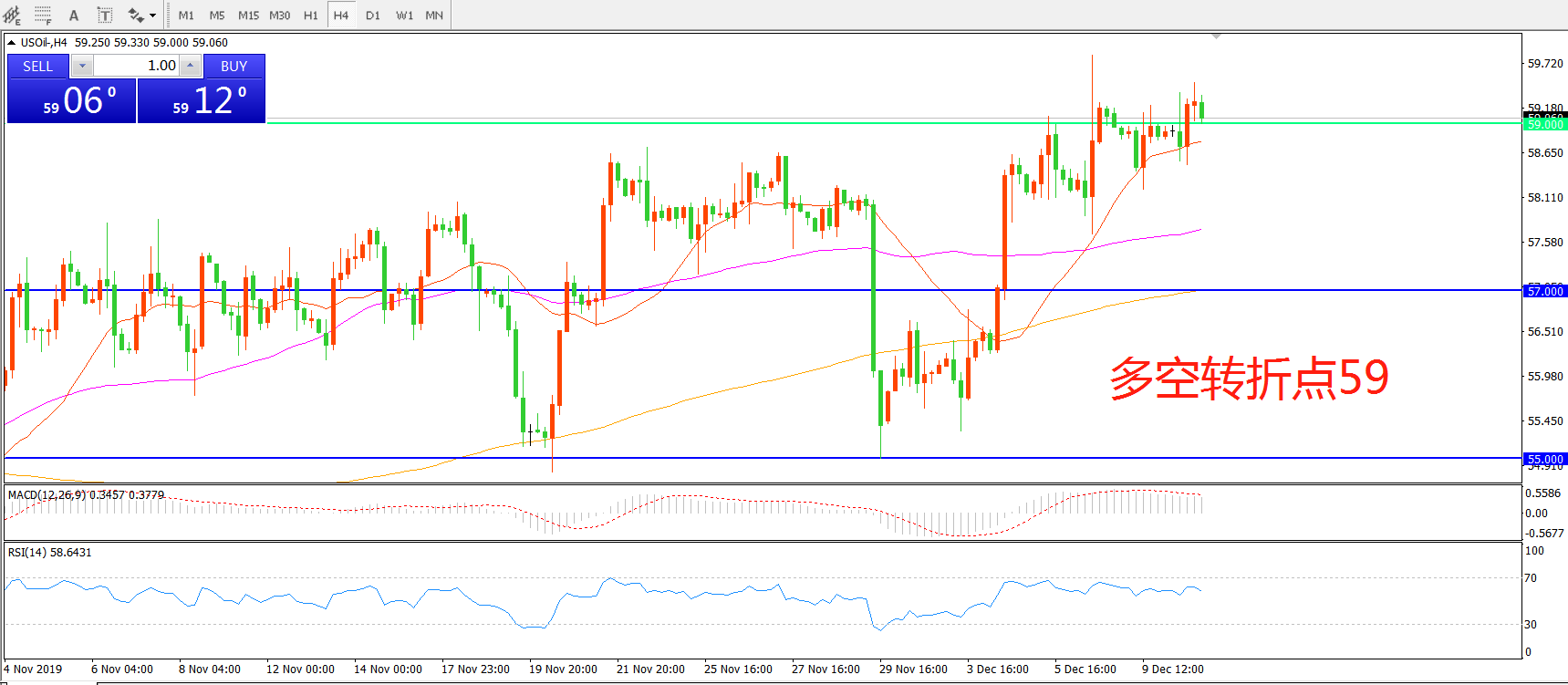Select the Fibonacci retracement tool
1568x685 pixels.
43,16
